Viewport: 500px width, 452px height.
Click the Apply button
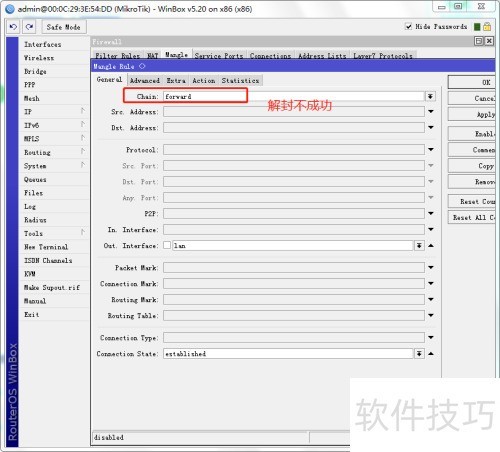coord(472,114)
